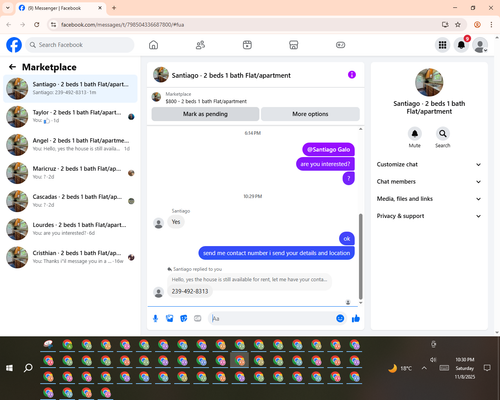Screen dimensions: 500x400
Task: Click browser address bar URL
Action: [x=123, y=25]
